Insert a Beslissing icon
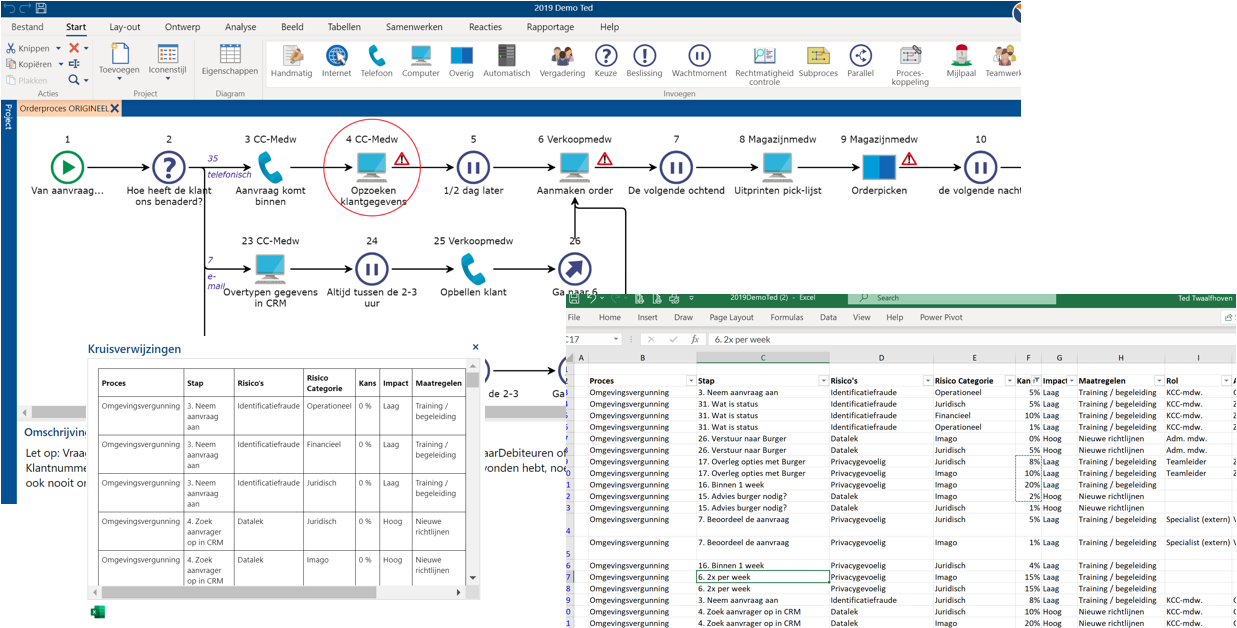The image size is (1237, 628). coord(645,60)
